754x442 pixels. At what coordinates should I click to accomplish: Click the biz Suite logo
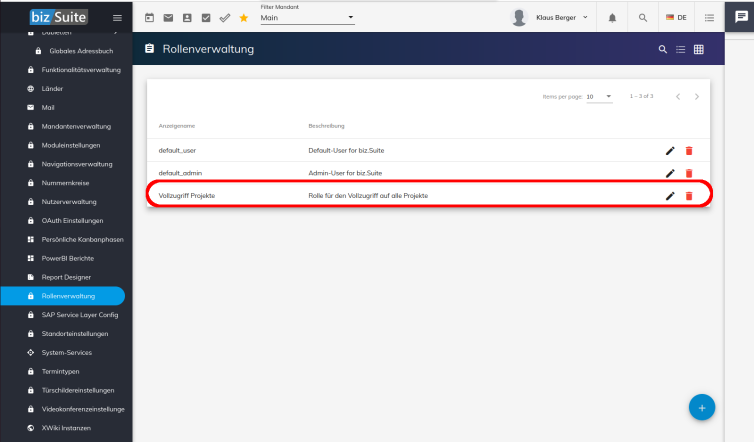59,17
